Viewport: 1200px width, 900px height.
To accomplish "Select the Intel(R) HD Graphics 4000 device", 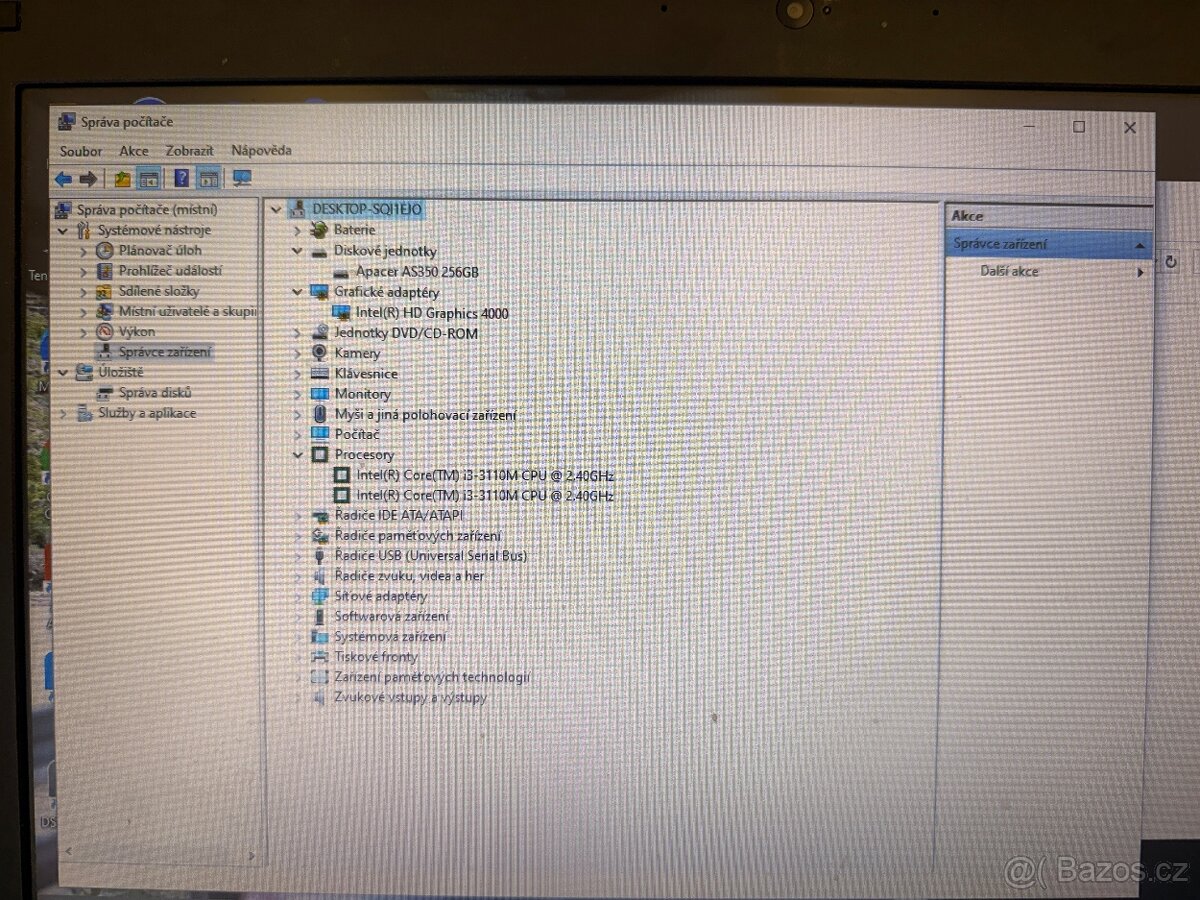I will tap(432, 313).
